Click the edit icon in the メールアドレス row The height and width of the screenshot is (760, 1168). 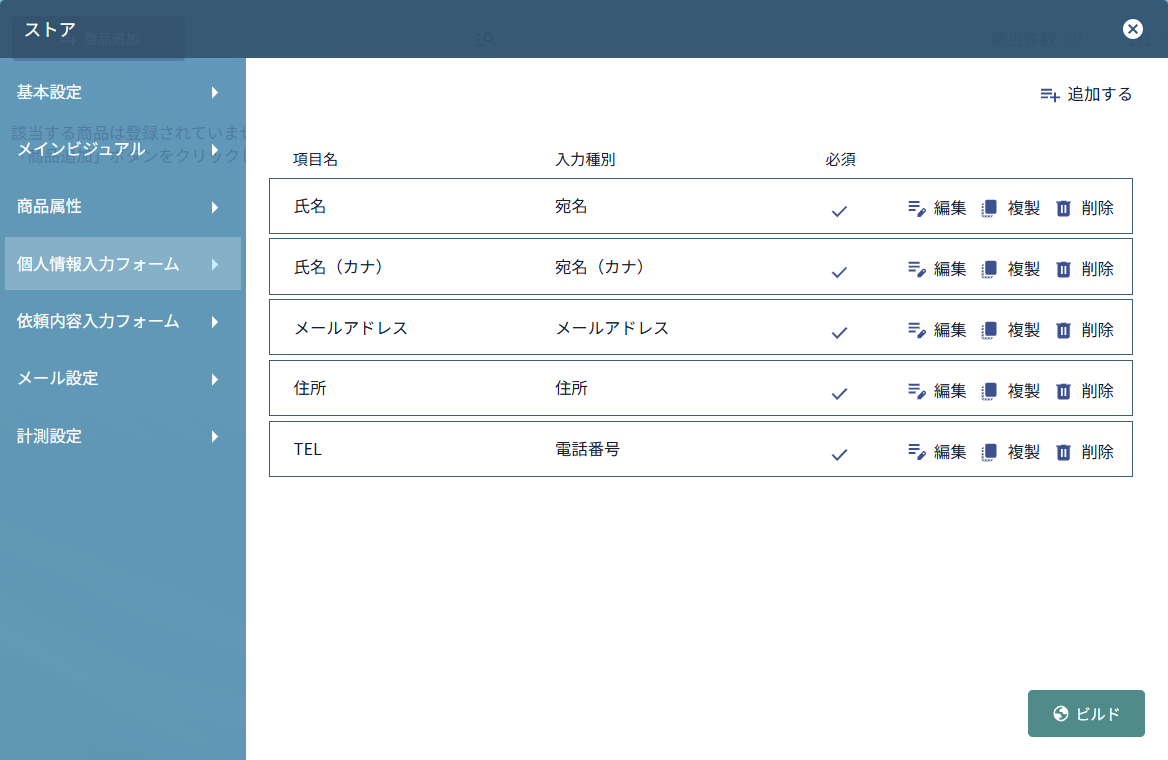(917, 331)
